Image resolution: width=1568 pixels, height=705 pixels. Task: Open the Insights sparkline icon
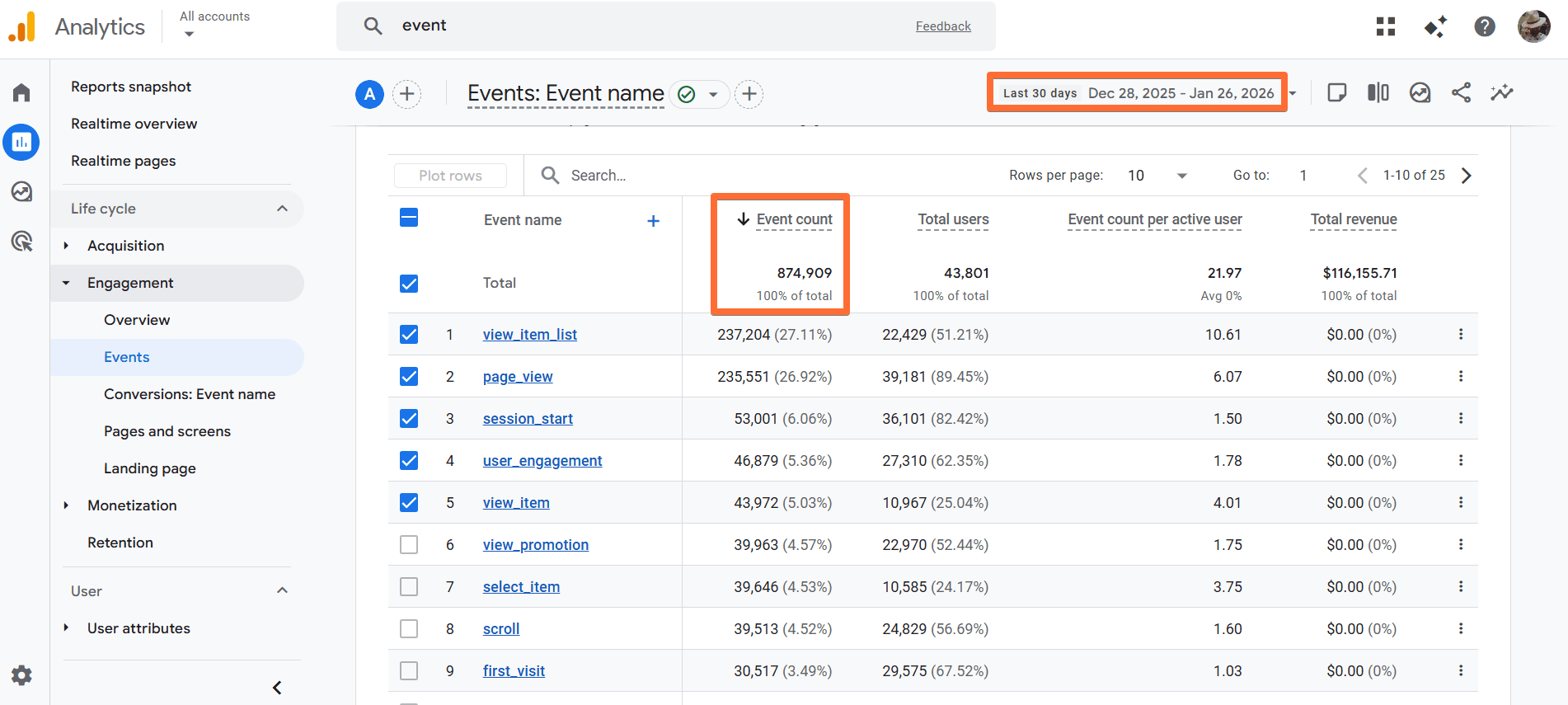tap(1501, 93)
